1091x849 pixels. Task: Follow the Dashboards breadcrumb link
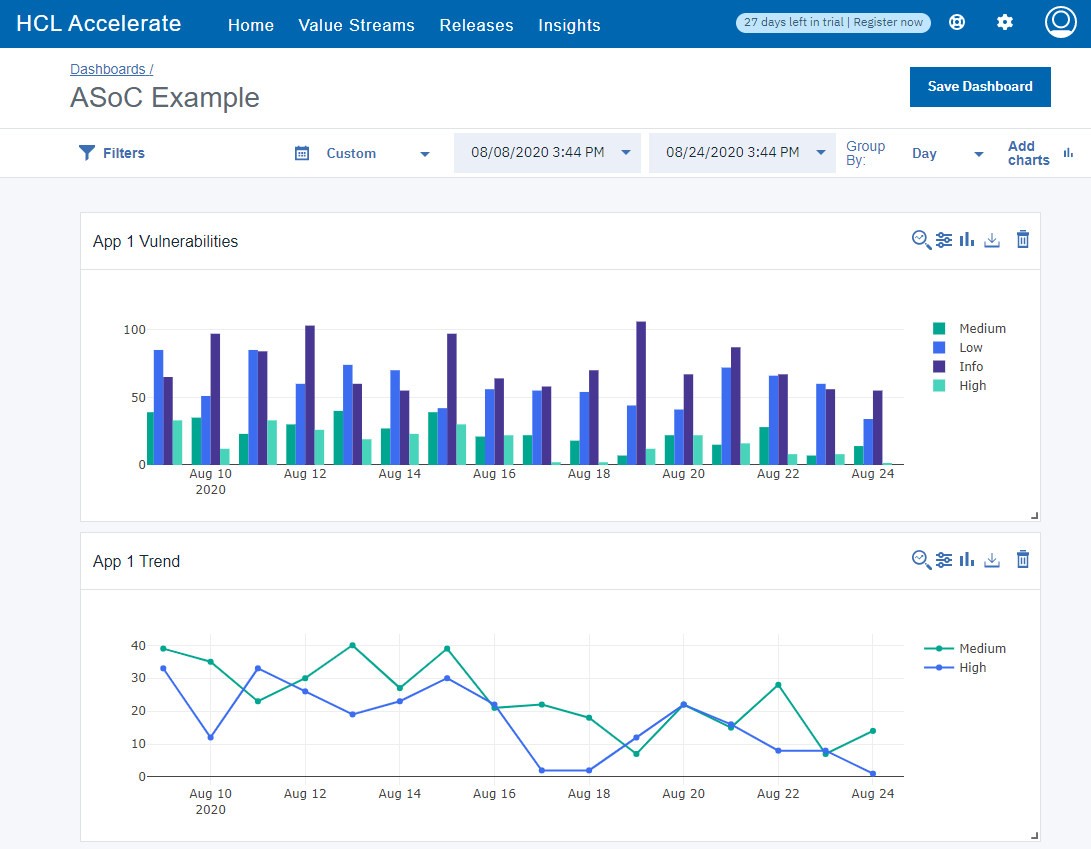(x=108, y=69)
